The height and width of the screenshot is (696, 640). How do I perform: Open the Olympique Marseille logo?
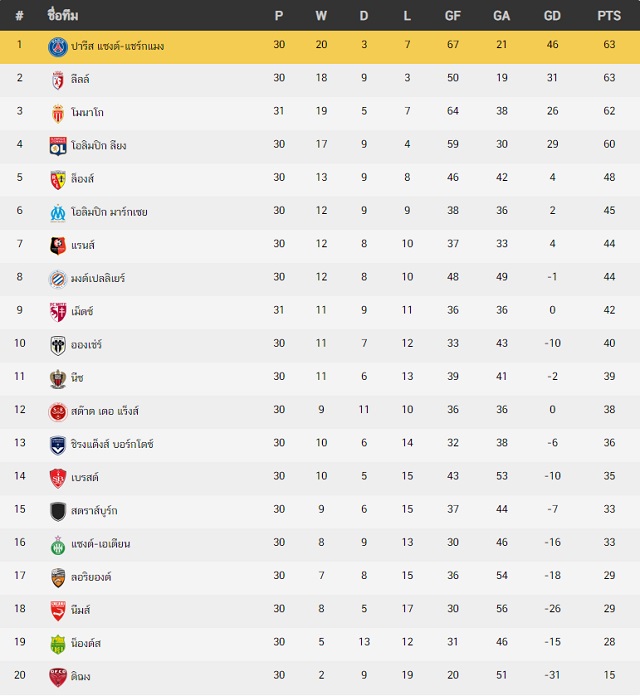point(58,213)
